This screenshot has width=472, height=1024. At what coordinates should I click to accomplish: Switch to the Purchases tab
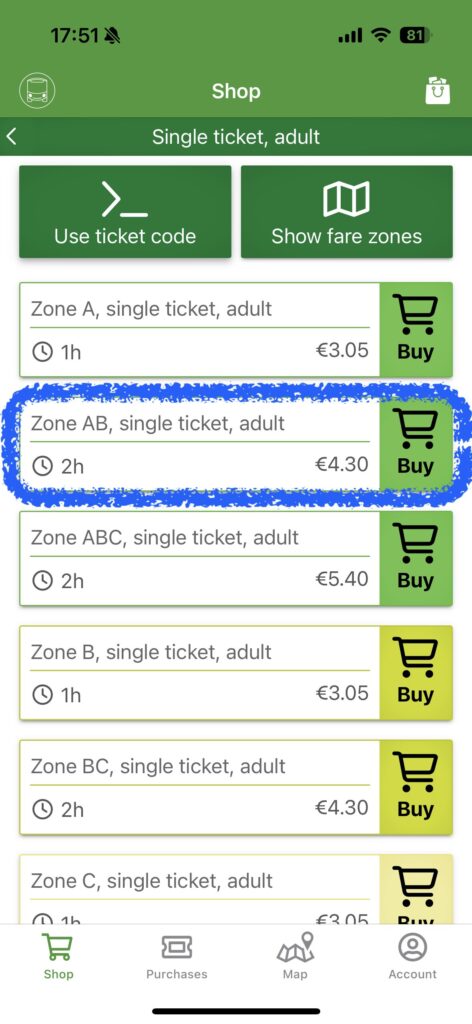coord(176,957)
